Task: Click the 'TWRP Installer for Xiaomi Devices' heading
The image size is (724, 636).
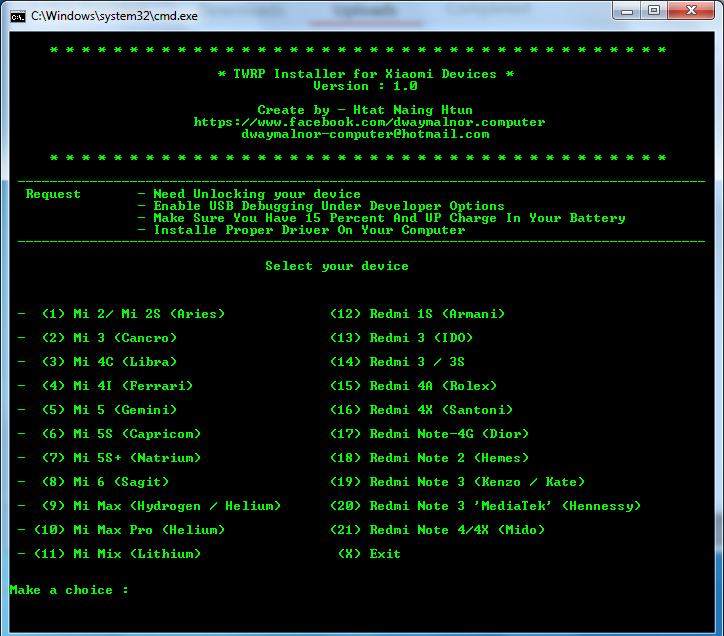Action: pos(365,74)
